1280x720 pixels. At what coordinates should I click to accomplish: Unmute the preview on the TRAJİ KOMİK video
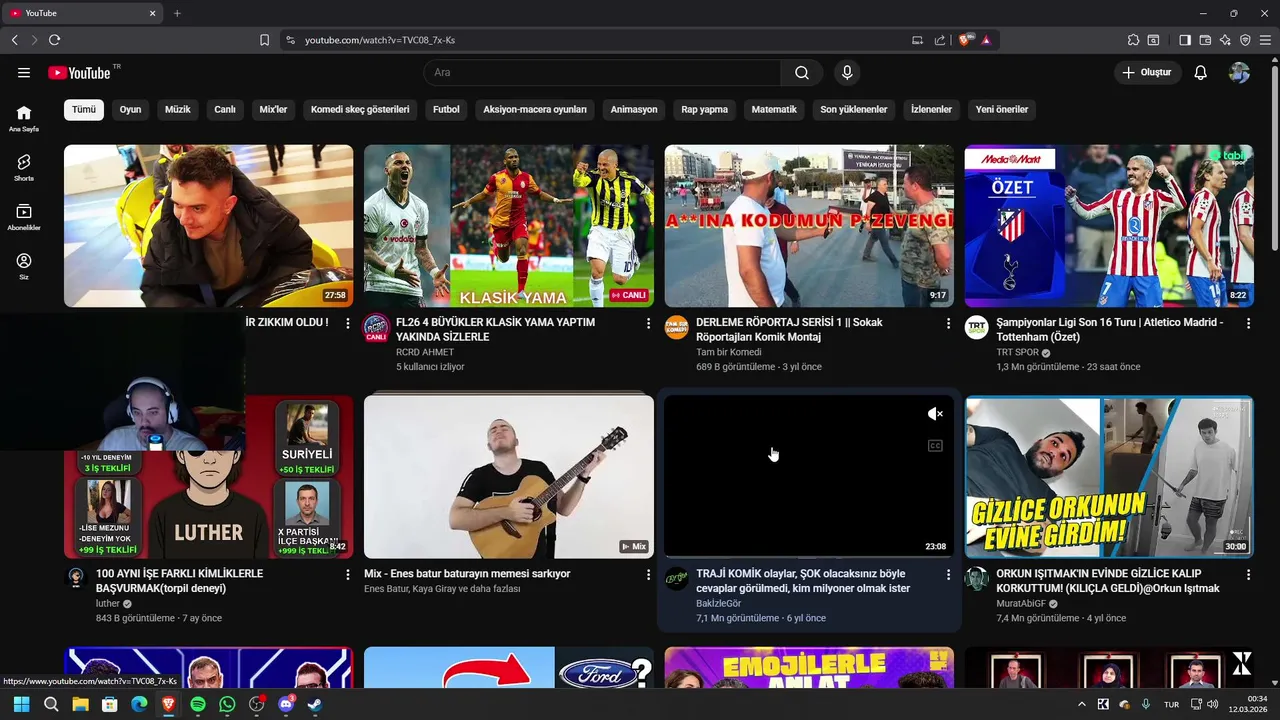[935, 414]
